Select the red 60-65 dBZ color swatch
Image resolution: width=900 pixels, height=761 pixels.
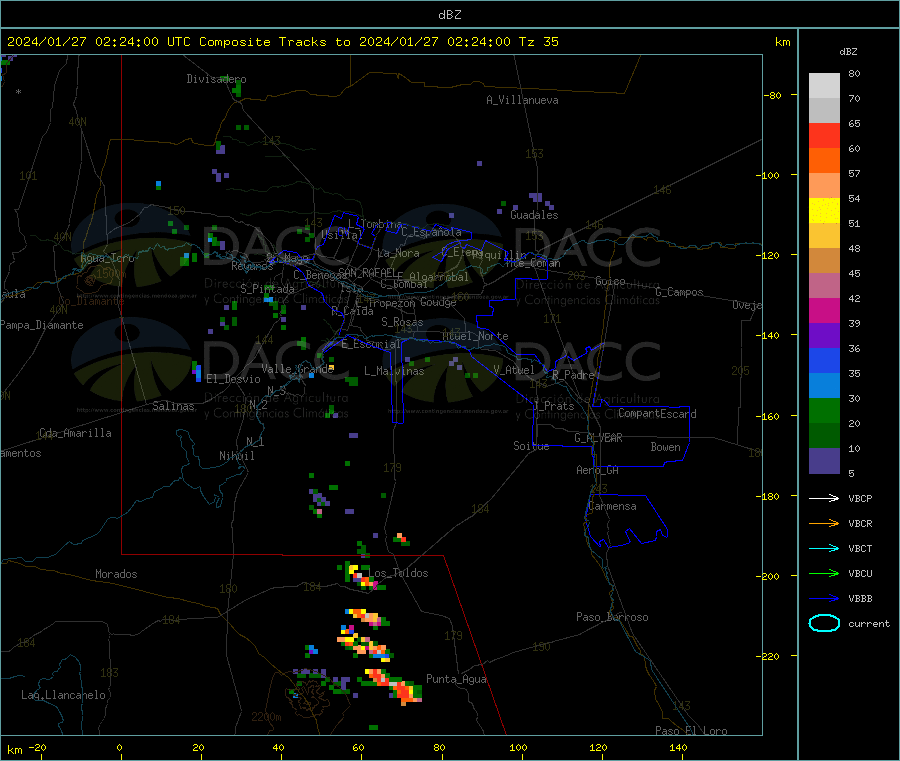pyautogui.click(x=824, y=135)
